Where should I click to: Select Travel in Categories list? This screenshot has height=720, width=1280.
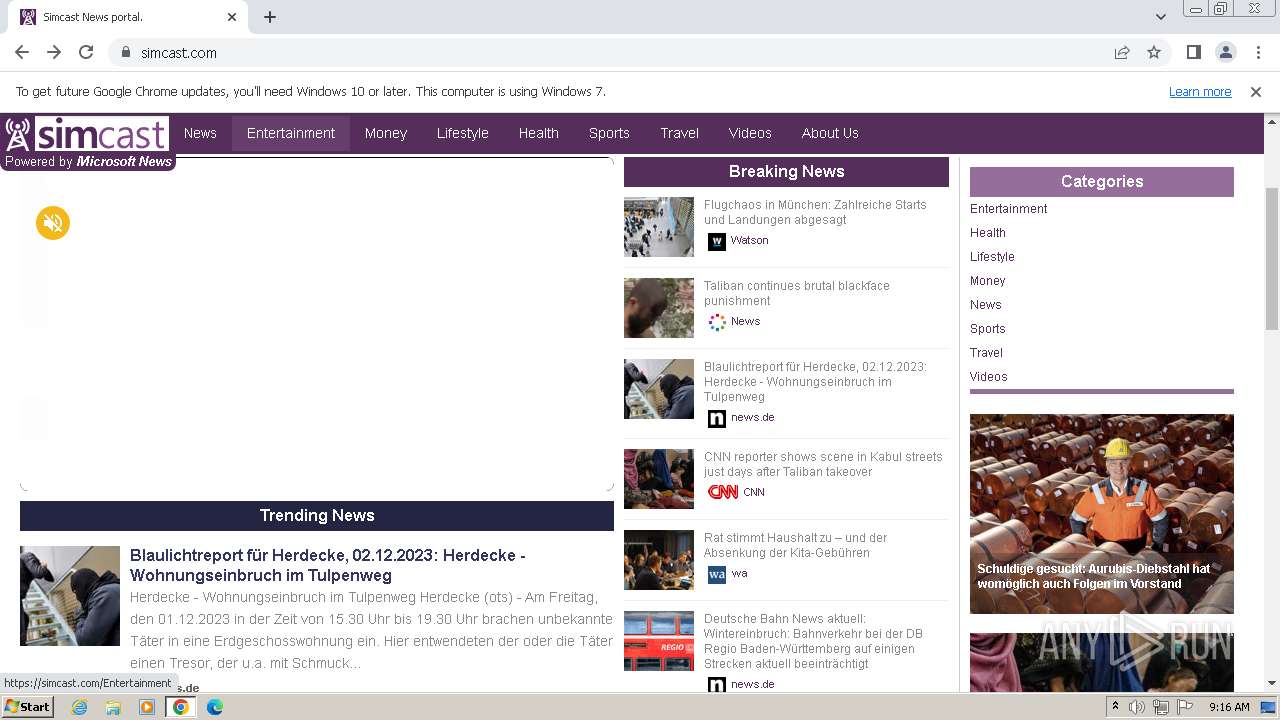tap(986, 353)
